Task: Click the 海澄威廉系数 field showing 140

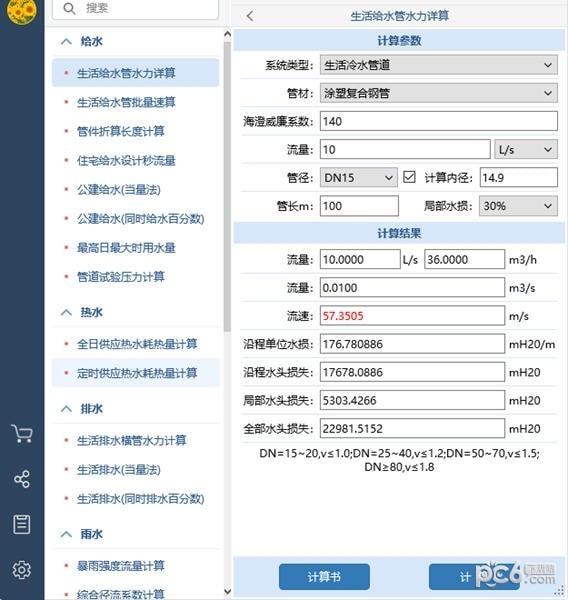Action: 439,121
